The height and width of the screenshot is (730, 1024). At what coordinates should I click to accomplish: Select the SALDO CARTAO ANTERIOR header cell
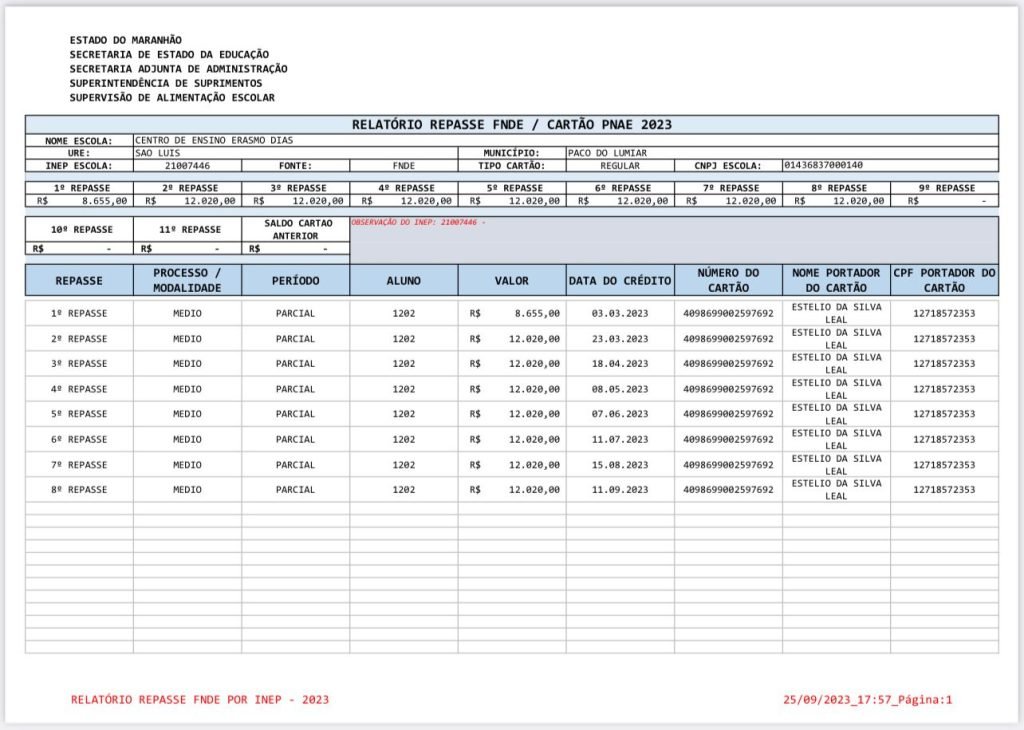point(296,229)
